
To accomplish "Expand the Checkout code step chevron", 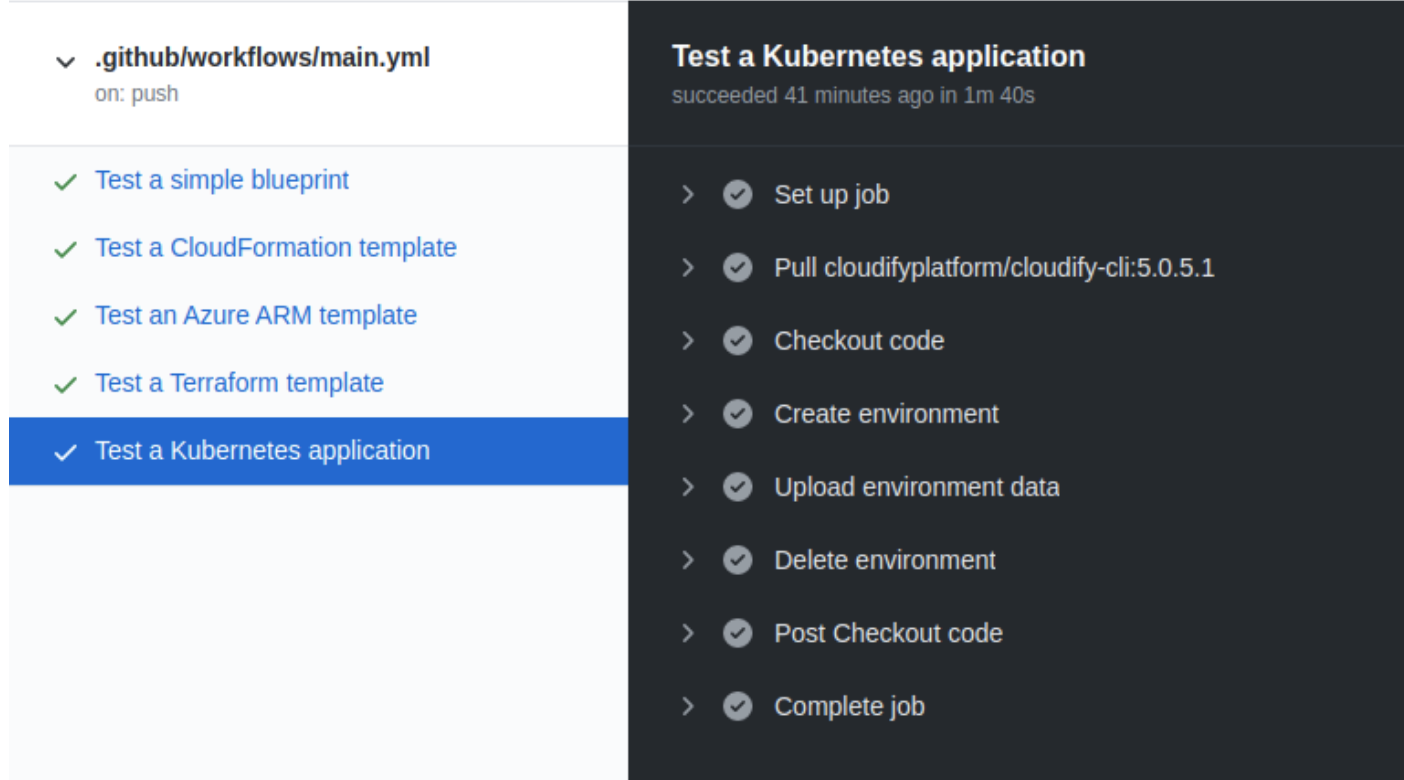I will tap(687, 340).
